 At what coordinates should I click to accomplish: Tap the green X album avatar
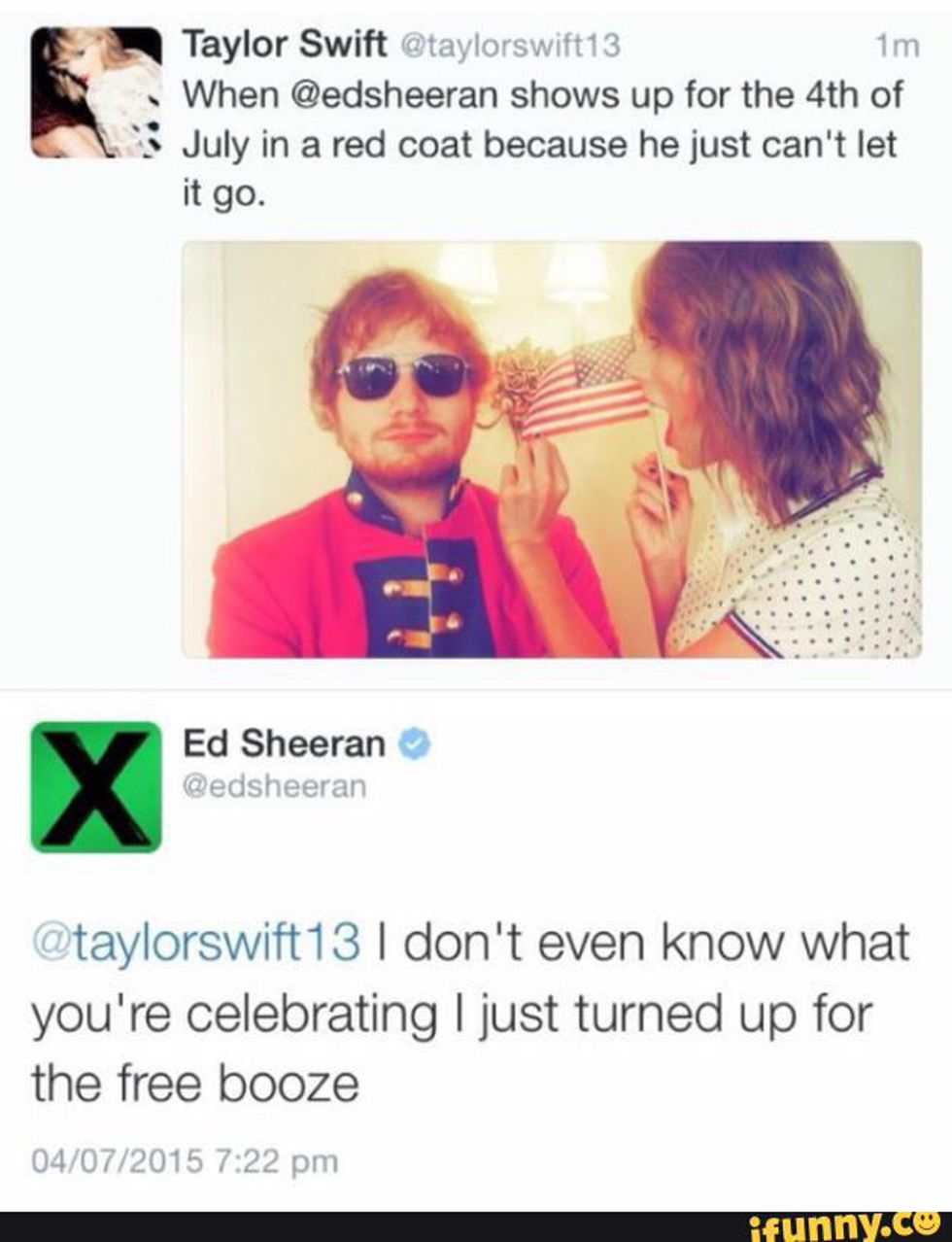coord(95,786)
